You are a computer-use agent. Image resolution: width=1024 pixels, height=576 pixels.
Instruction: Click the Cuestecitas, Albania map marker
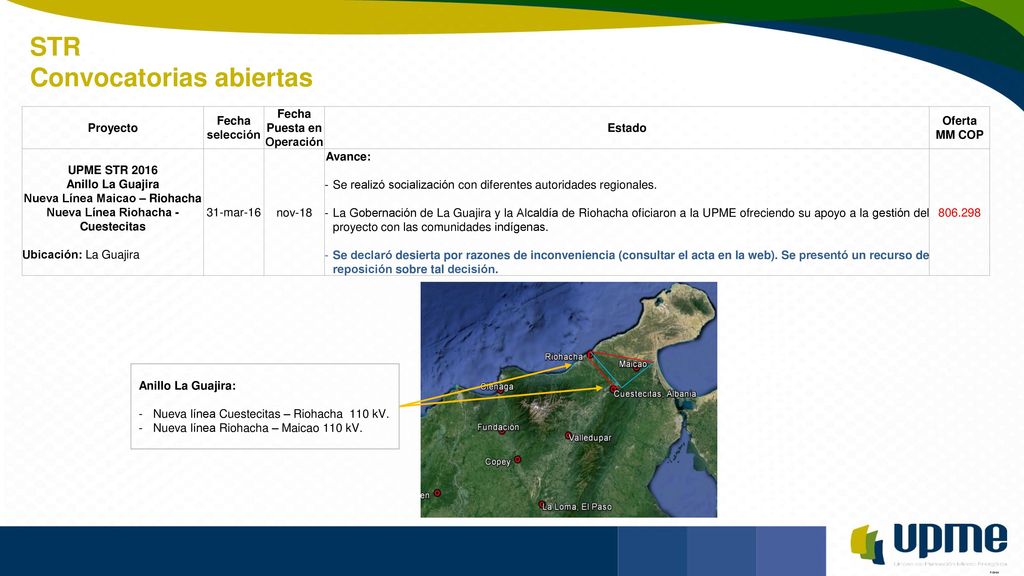click(613, 389)
